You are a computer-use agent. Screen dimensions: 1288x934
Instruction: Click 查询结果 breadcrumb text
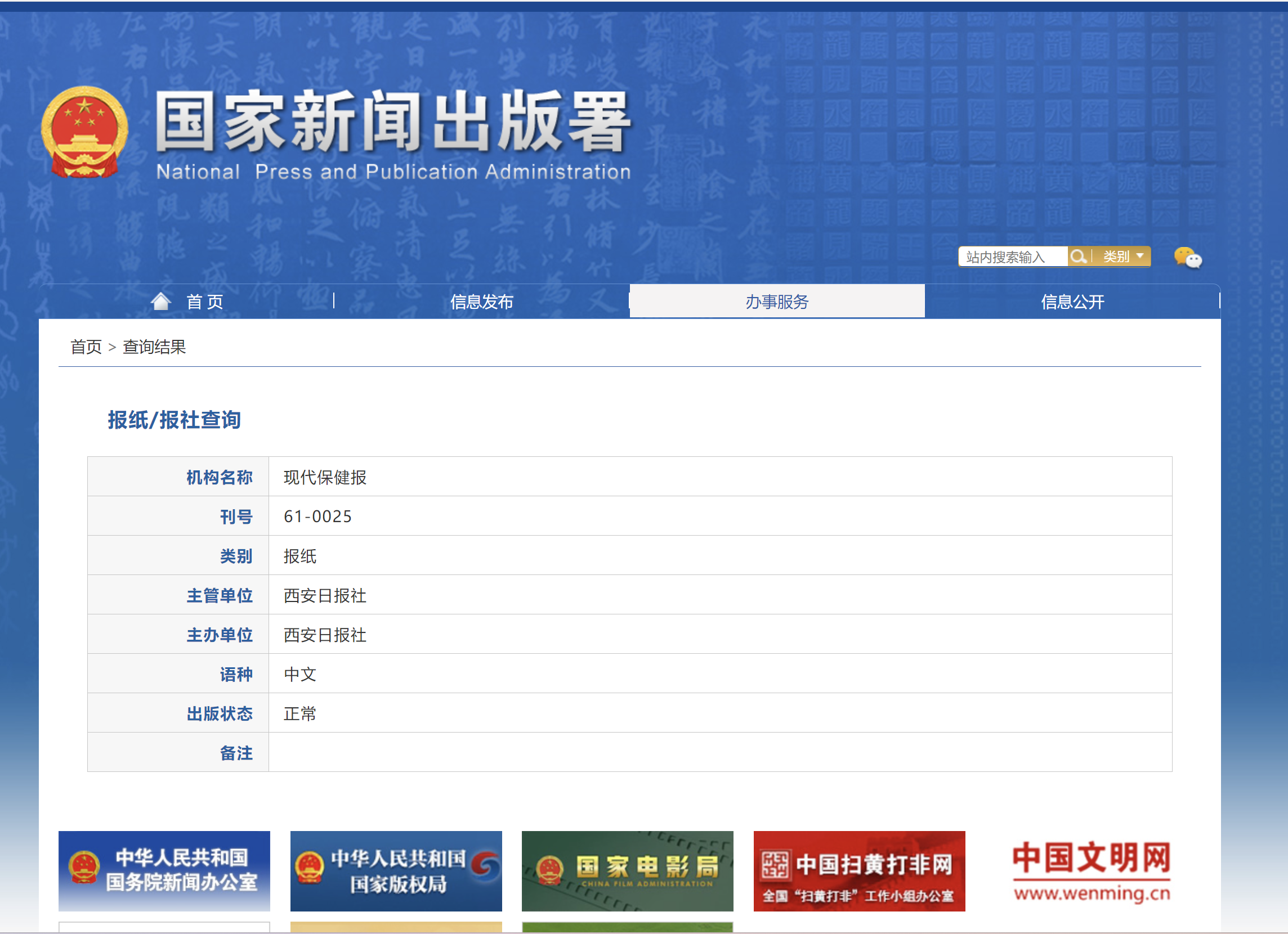[154, 347]
